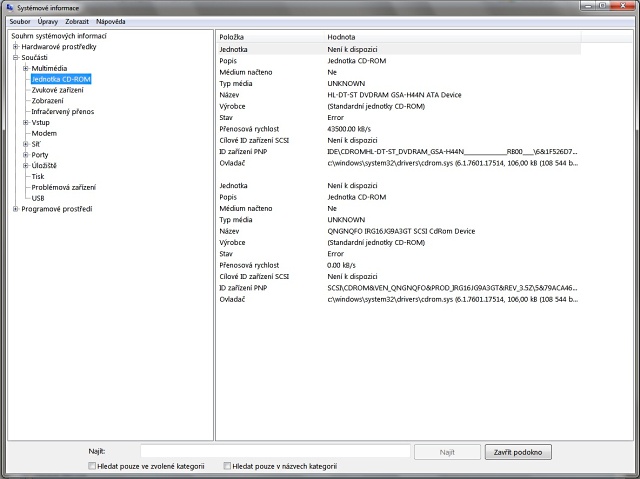The width and height of the screenshot is (640, 479).
Task: Select Infračervený přenos category
Action: pos(63,112)
